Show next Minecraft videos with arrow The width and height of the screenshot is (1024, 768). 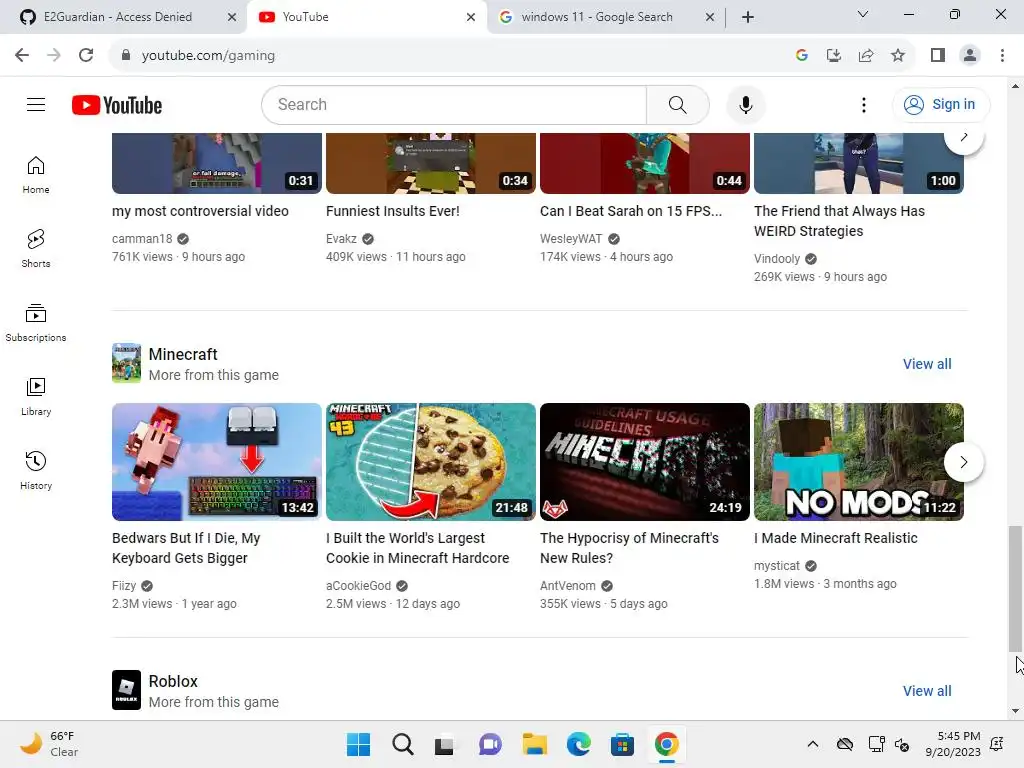pyautogui.click(x=963, y=462)
